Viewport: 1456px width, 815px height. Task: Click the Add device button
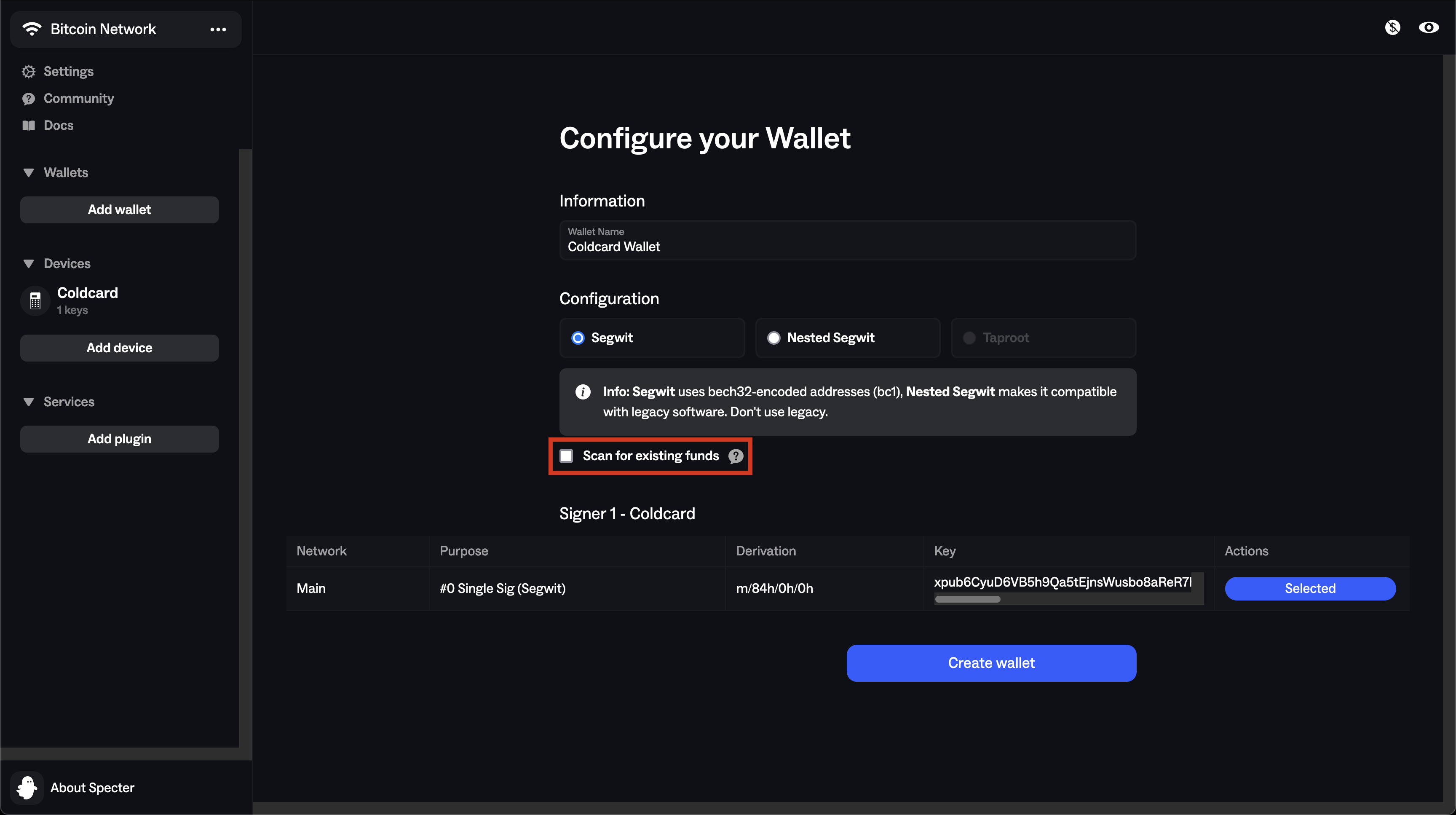119,348
